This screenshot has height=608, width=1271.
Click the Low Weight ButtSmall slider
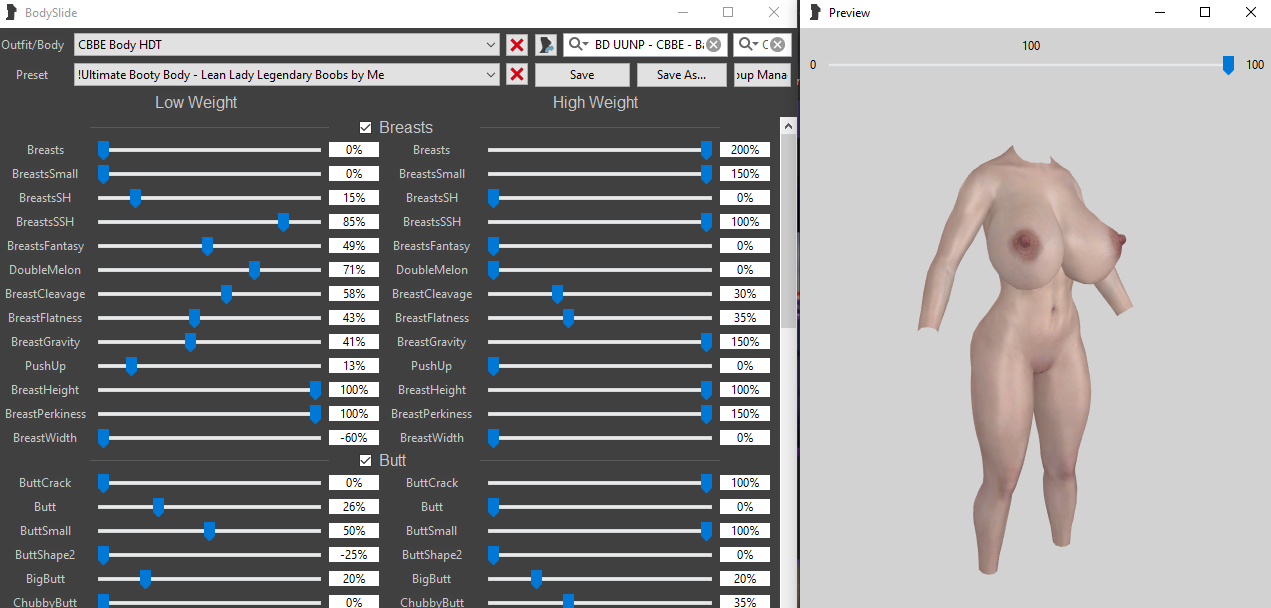point(209,531)
